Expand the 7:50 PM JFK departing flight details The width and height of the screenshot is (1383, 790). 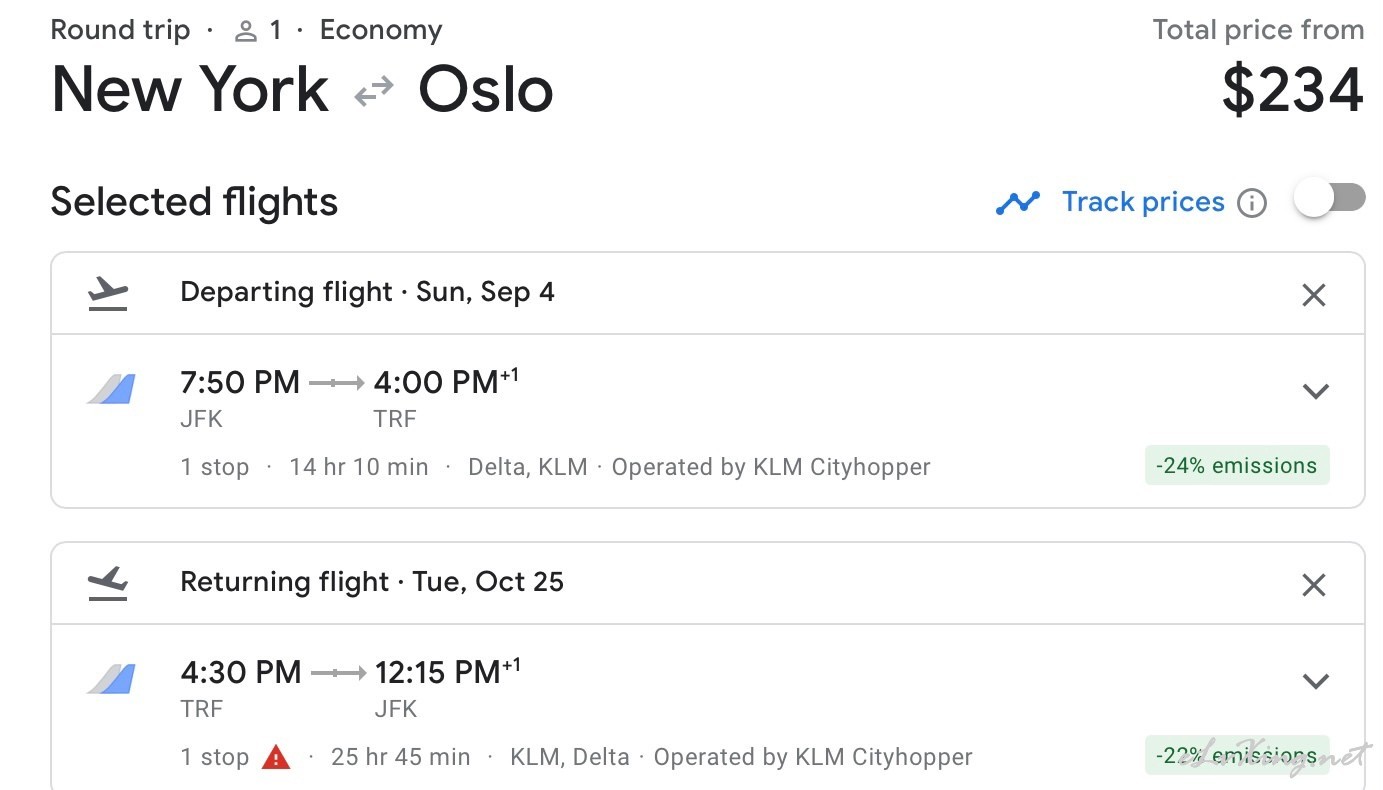click(x=1316, y=391)
